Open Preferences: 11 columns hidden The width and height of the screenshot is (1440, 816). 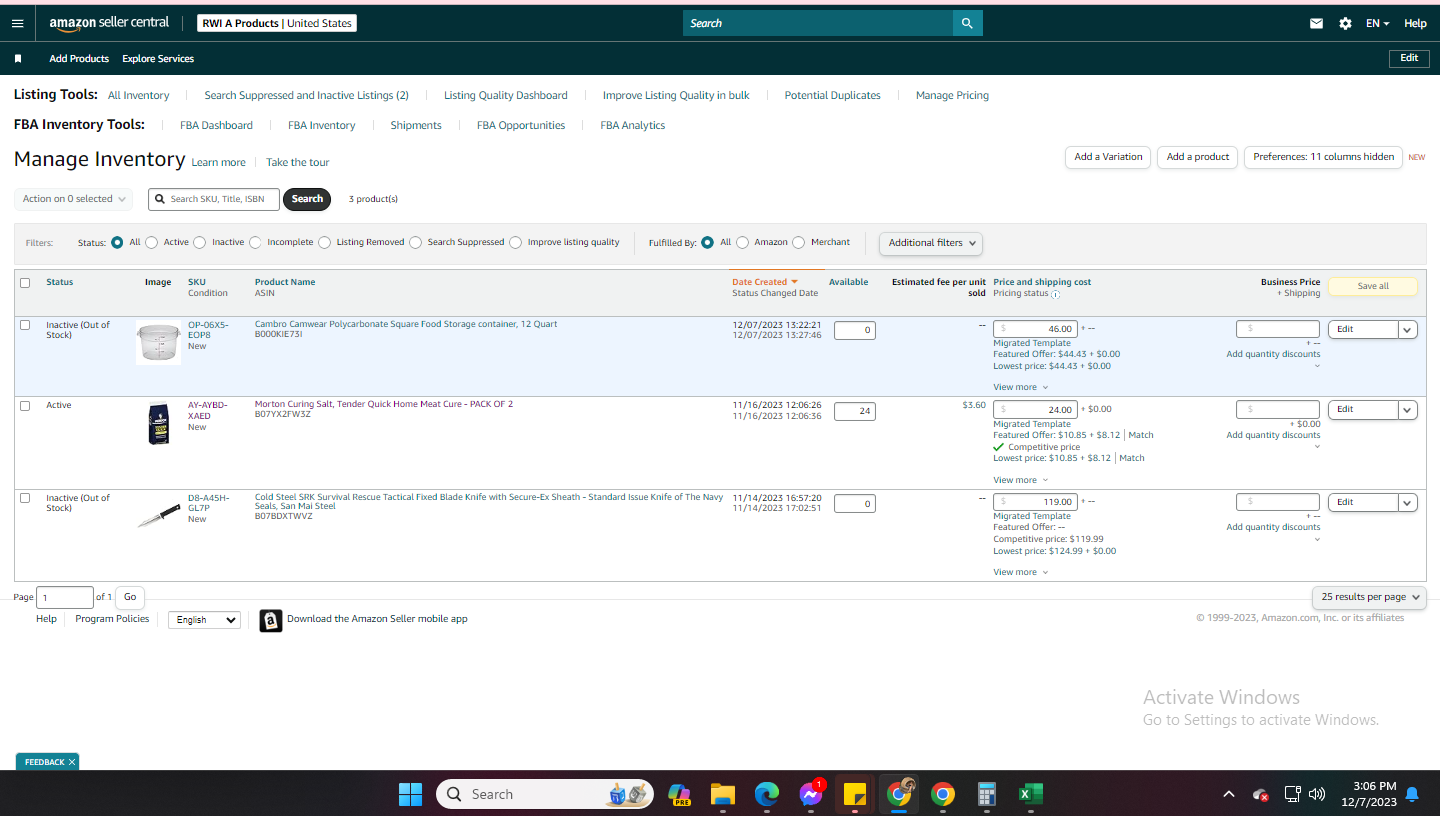1323,157
